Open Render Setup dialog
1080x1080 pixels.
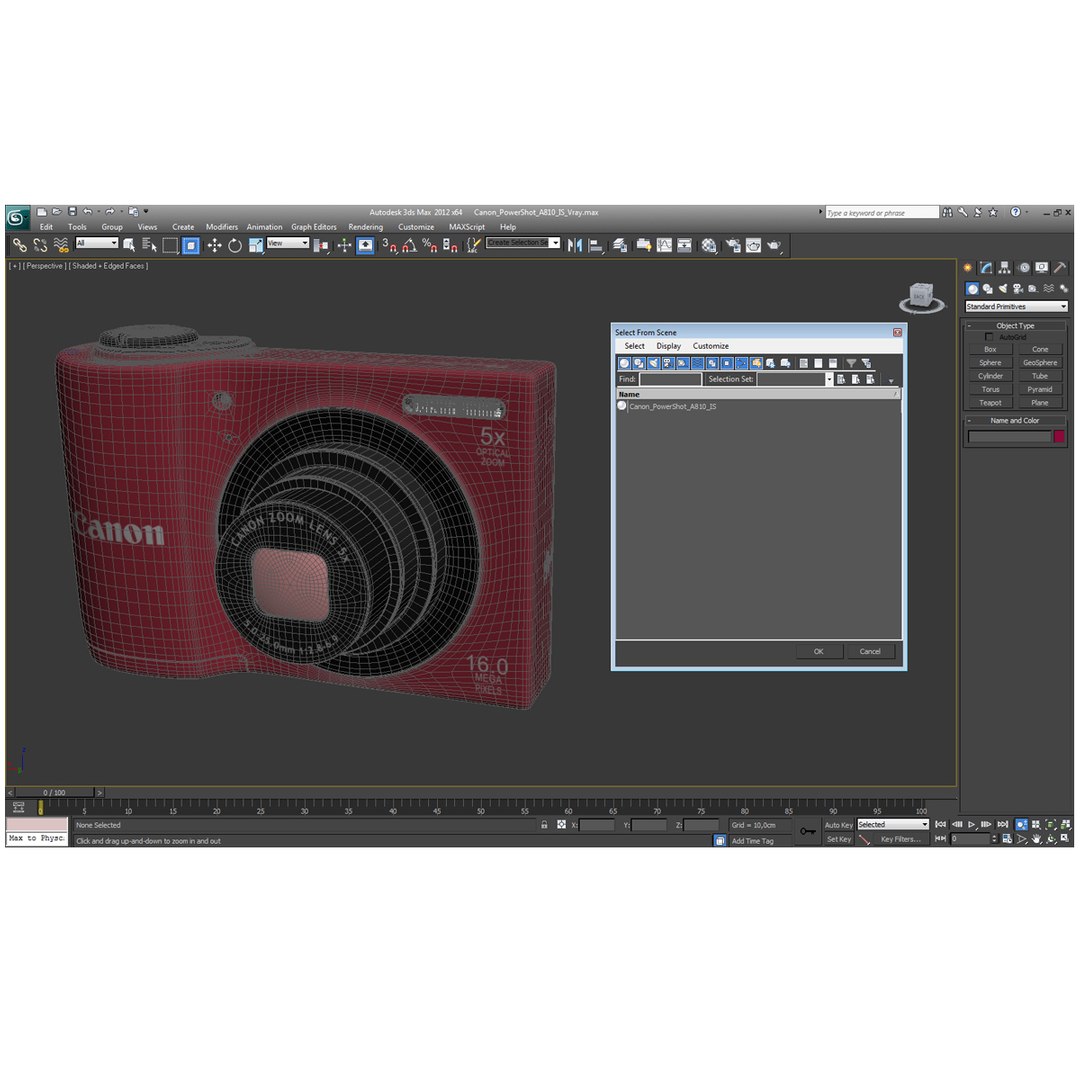[x=733, y=245]
